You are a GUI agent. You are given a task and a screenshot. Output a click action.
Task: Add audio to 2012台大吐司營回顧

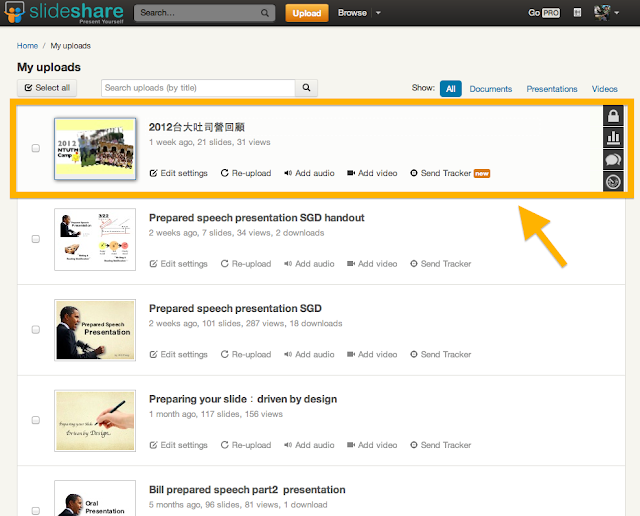tap(309, 173)
